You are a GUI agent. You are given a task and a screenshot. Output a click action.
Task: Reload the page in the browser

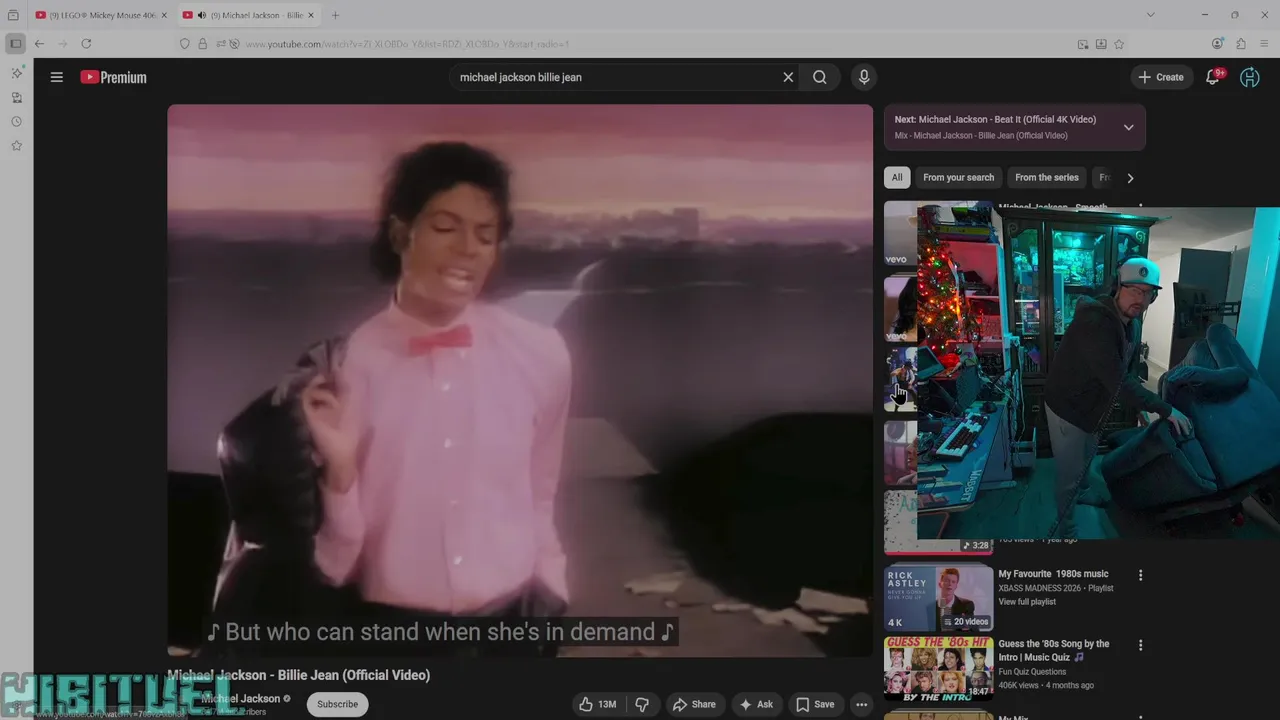coord(86,44)
